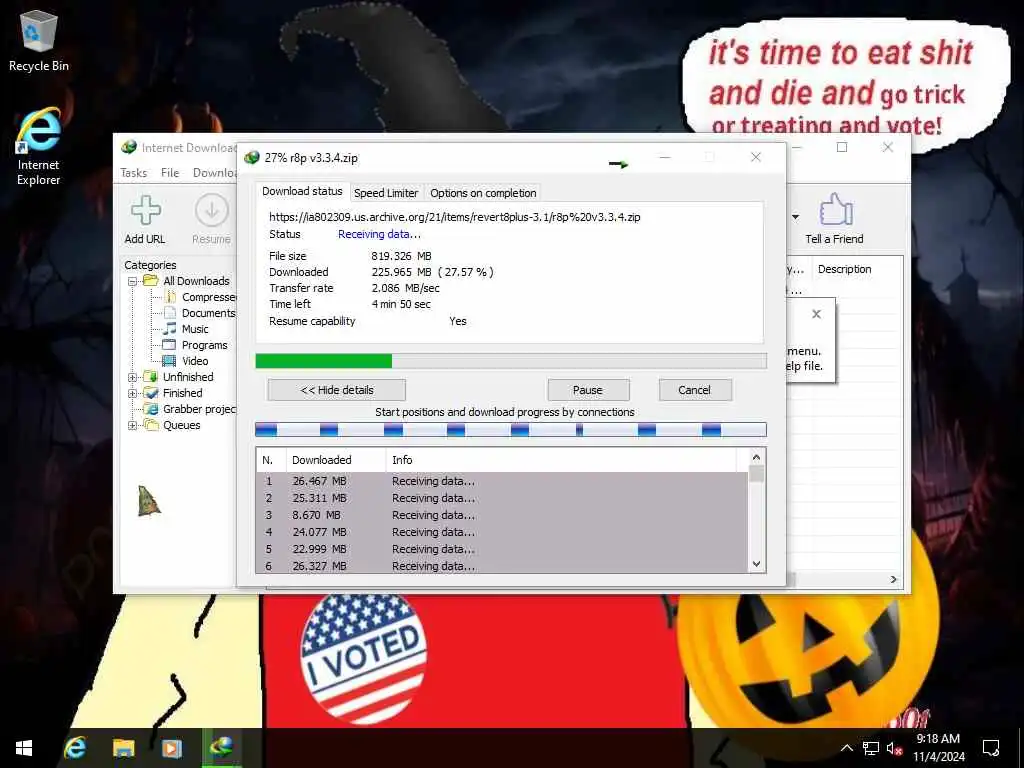
Task: Select connection row 1 with 26.467 MB
Action: coord(502,481)
